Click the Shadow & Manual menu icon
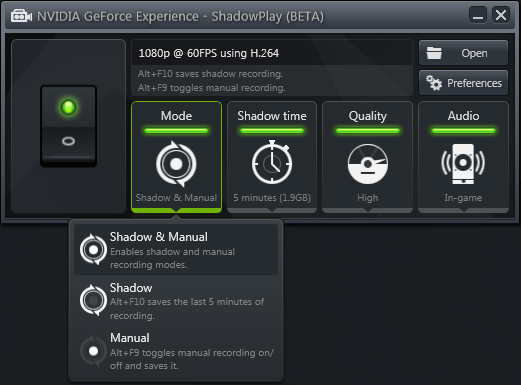The image size is (521, 385). pos(93,250)
